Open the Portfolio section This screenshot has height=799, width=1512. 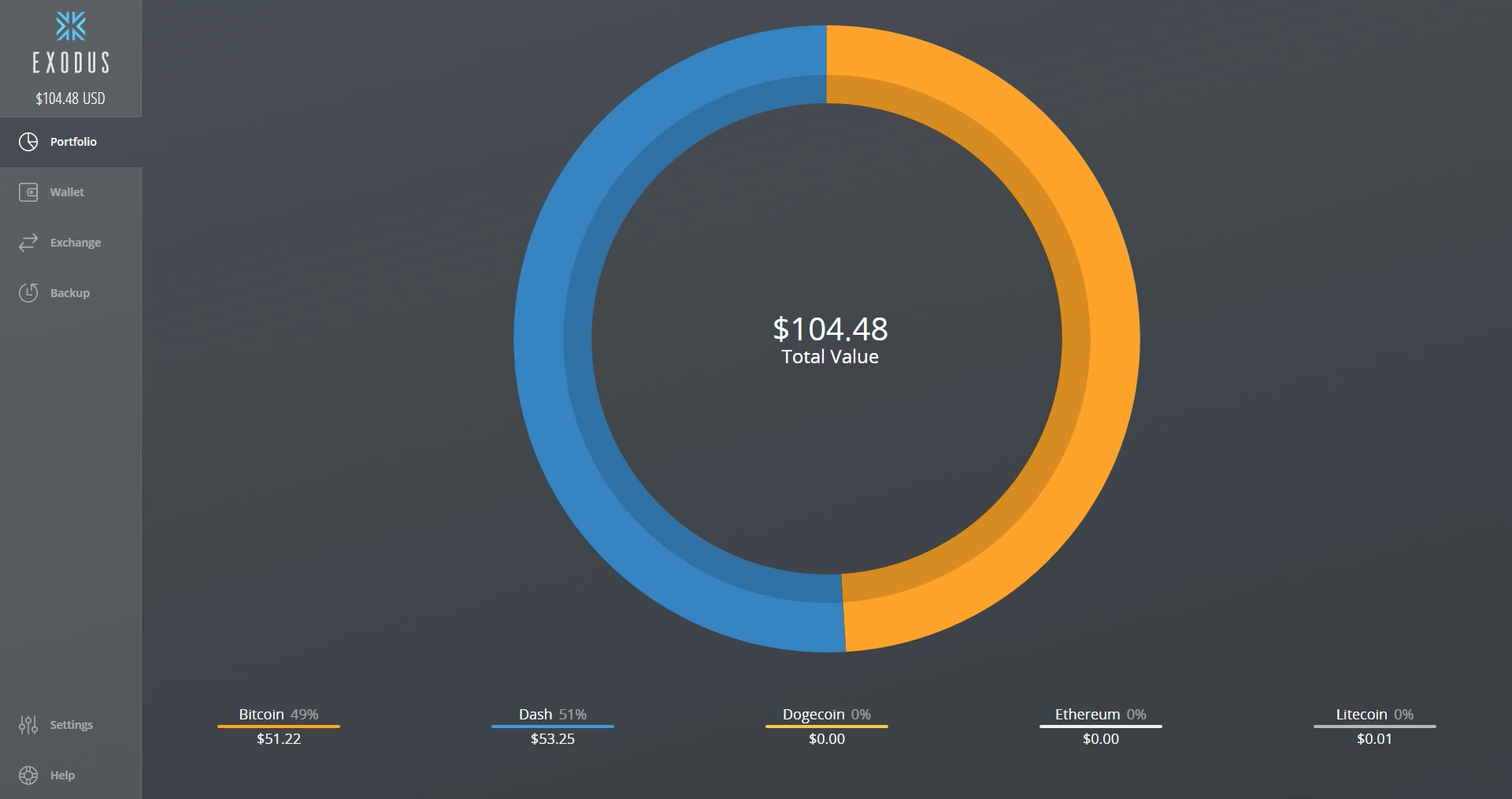click(71, 142)
